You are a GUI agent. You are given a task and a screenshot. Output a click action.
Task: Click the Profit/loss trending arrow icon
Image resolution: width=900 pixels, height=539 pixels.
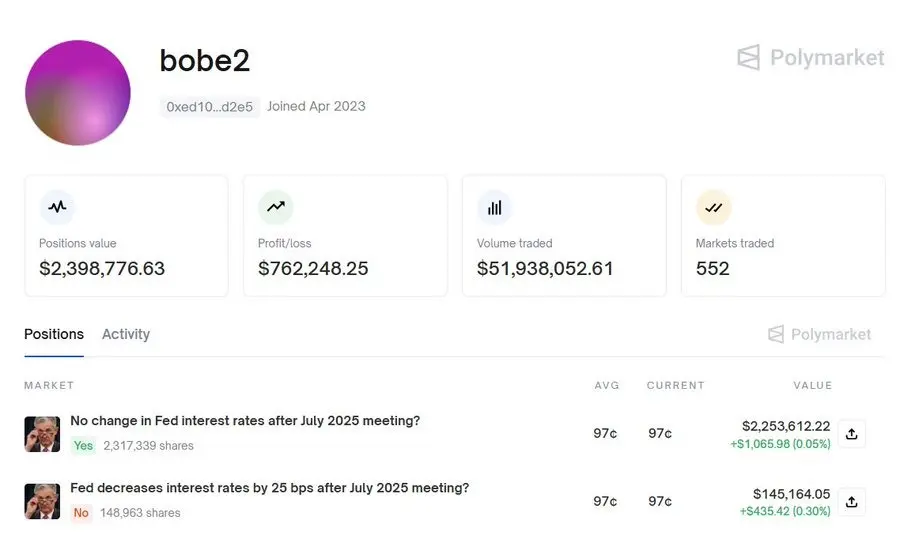[x=276, y=207]
